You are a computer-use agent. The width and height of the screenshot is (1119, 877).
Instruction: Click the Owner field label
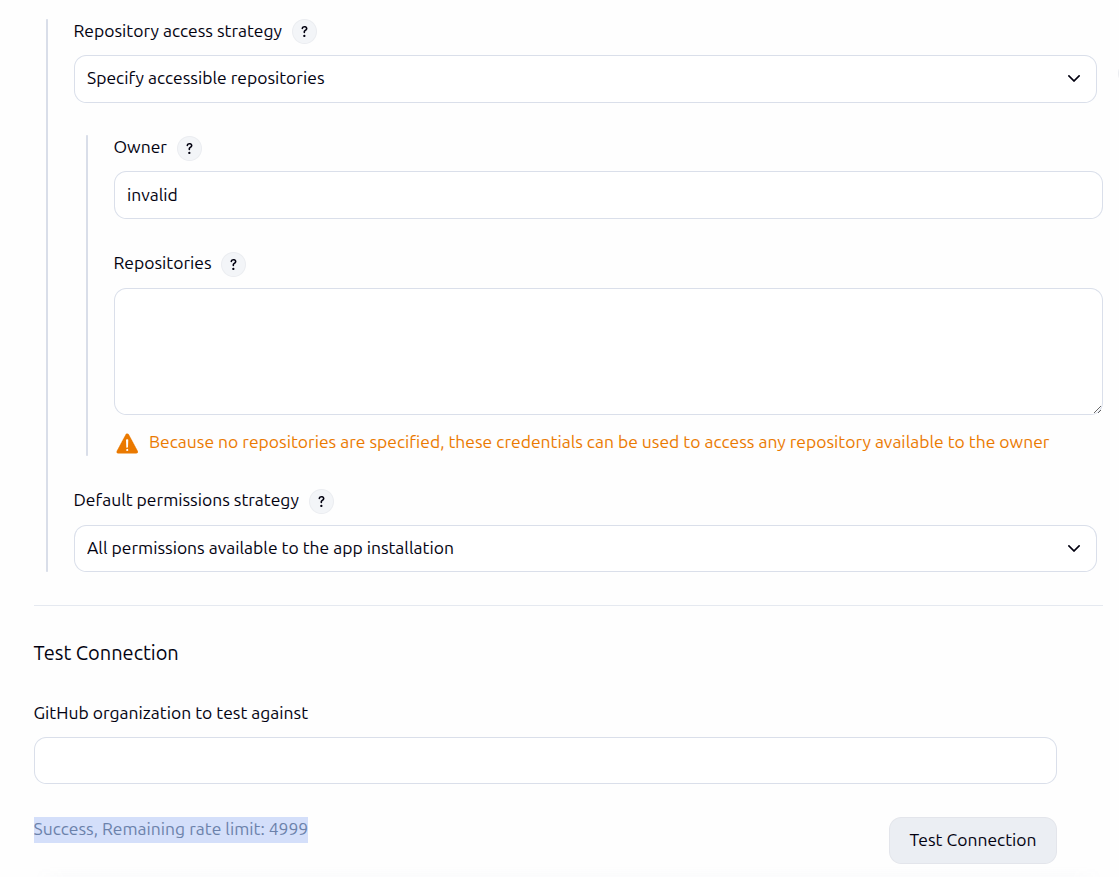(140, 148)
